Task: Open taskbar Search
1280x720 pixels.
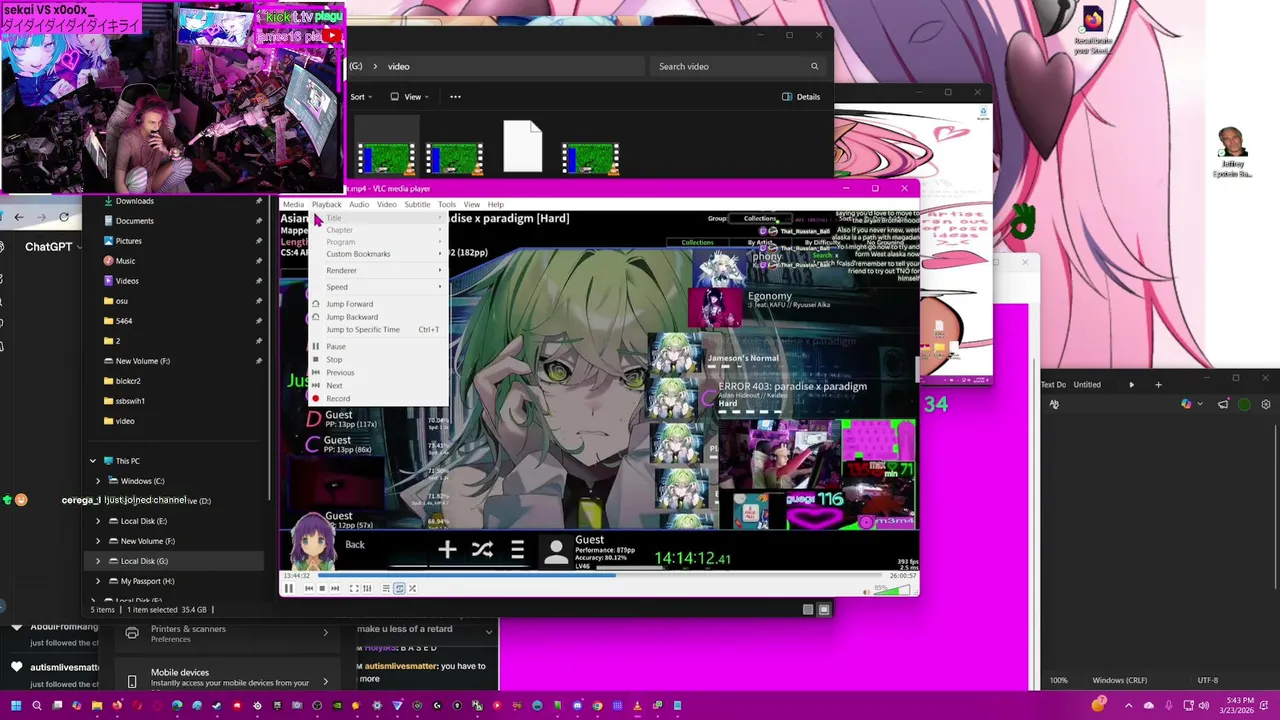Action: 37,705
